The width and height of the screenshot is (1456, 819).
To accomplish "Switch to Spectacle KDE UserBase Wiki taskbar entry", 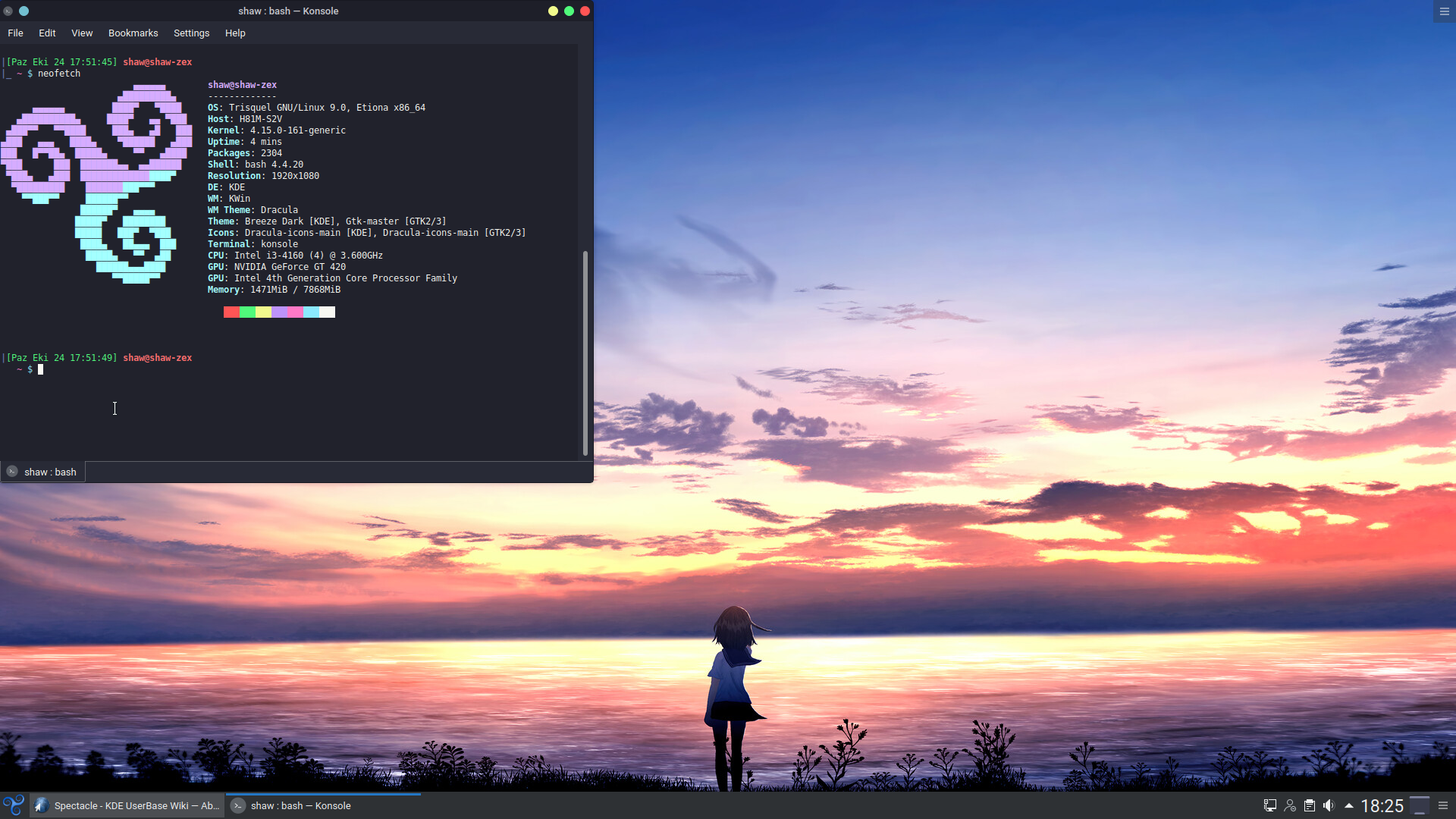I will click(x=127, y=805).
